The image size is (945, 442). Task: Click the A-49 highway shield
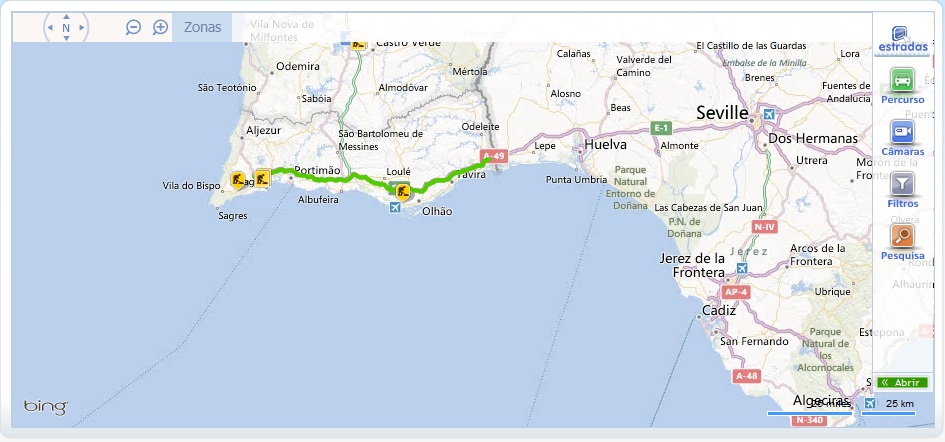(x=494, y=156)
